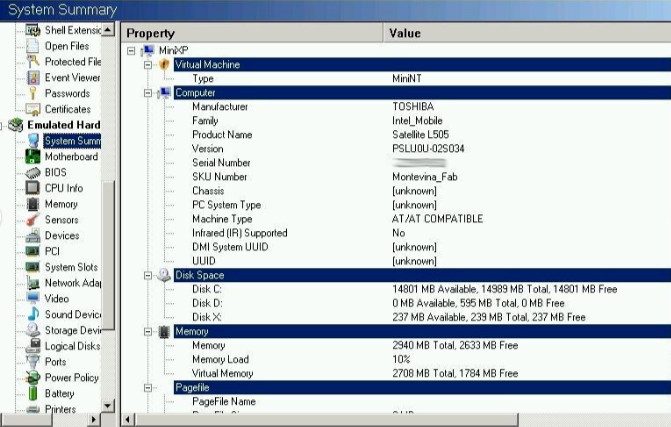The image size is (671, 427).
Task: Open the PCI card icon
Action: click(x=33, y=251)
